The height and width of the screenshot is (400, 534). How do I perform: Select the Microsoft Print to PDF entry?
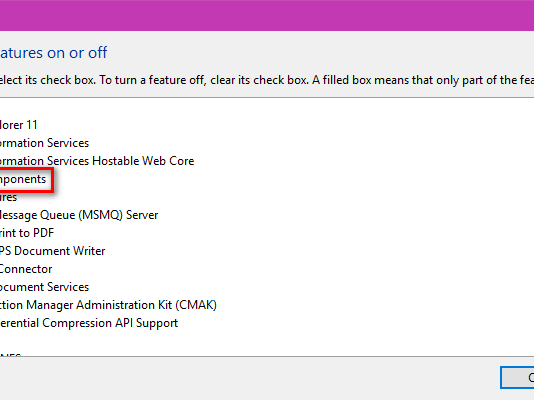point(27,233)
